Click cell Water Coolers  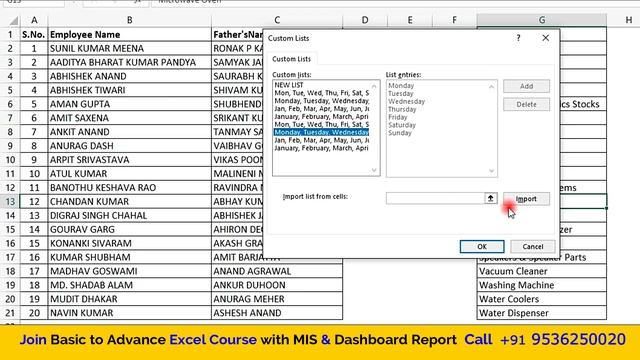[x=542, y=299]
